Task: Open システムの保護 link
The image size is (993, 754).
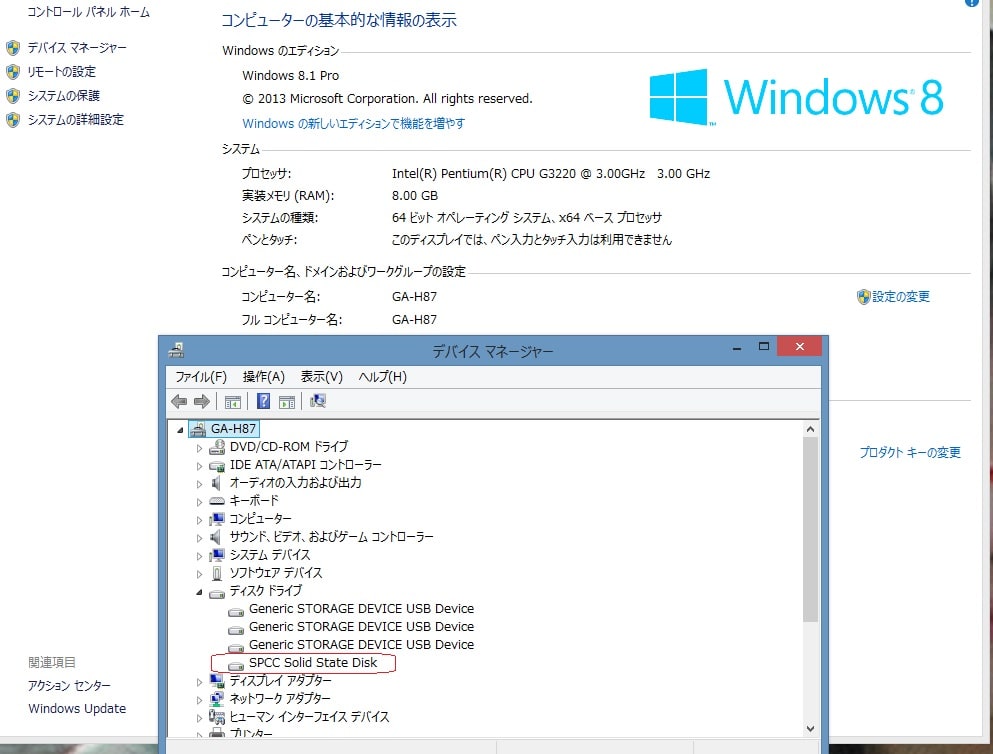Action: pos(64,96)
